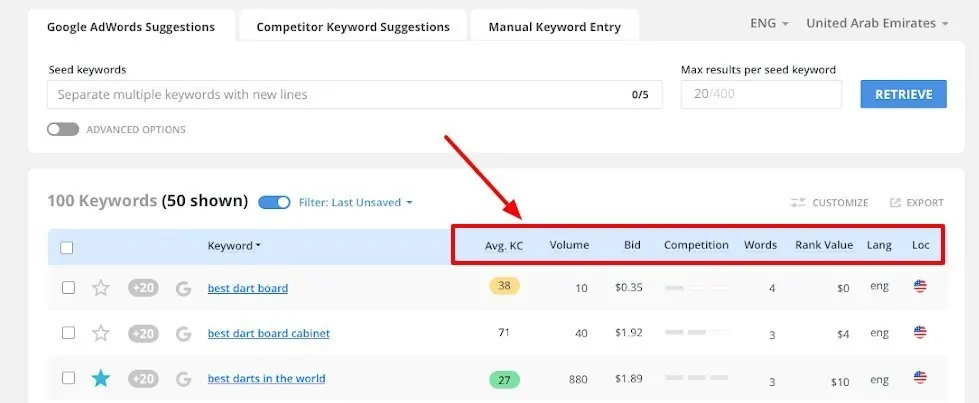Screen dimensions: 979x403
Task: Switch to Manual Keyword Entry tab
Action: [554, 27]
